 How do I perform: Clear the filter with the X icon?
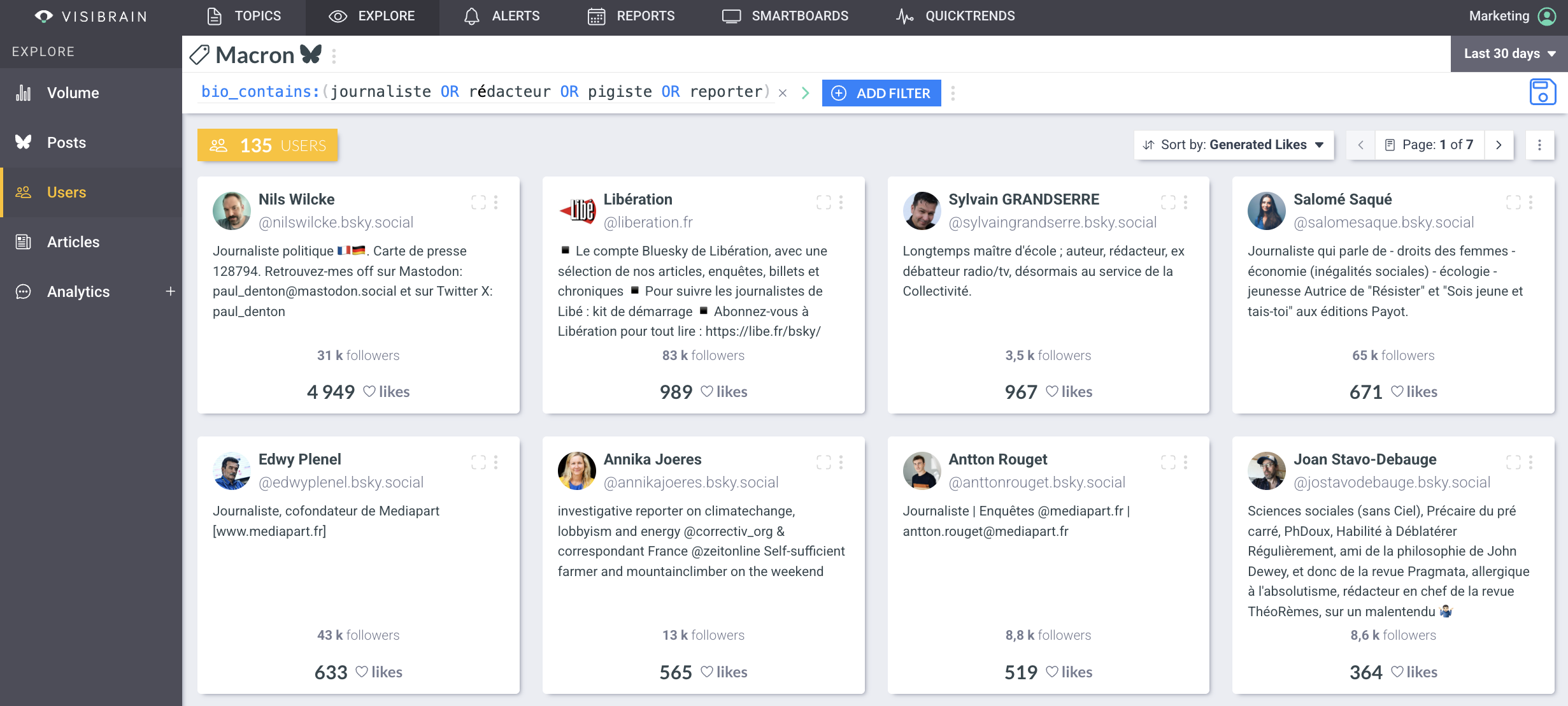coord(783,93)
